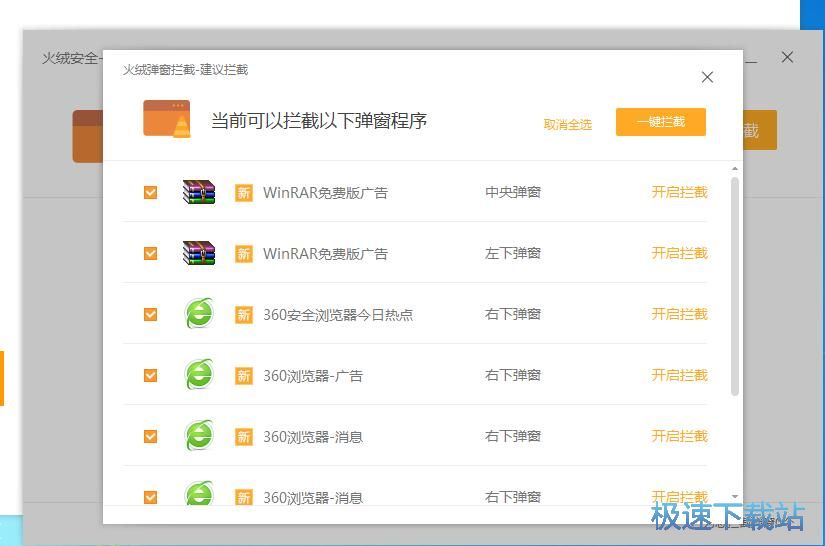Close the background 火绒安全 window
Viewport: 825px width, 546px height.
click(x=787, y=57)
